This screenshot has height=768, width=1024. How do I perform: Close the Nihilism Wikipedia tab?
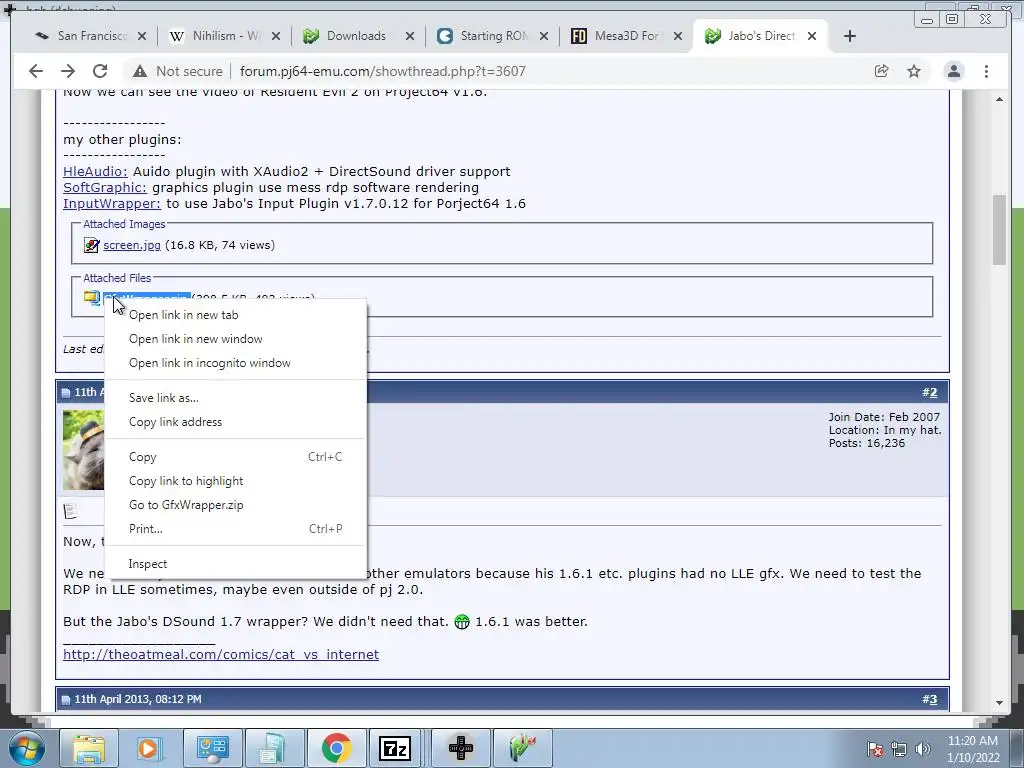(x=276, y=37)
